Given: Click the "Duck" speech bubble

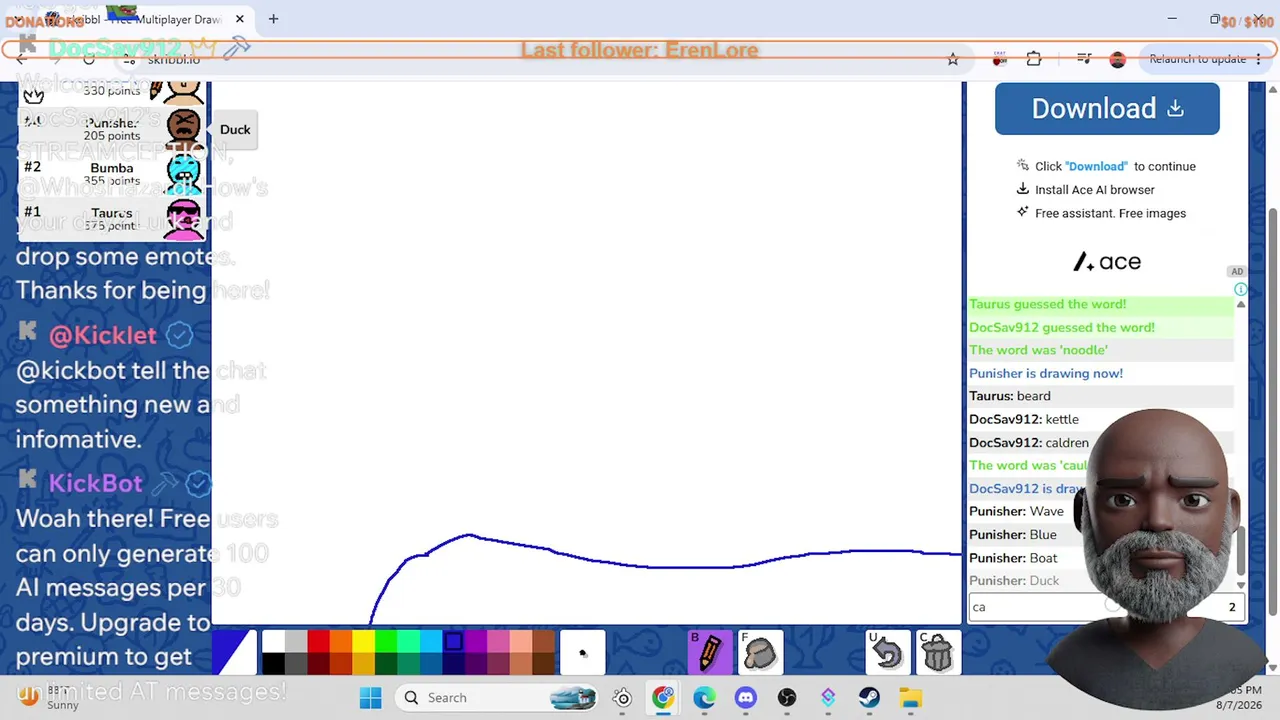Looking at the screenshot, I should point(235,129).
